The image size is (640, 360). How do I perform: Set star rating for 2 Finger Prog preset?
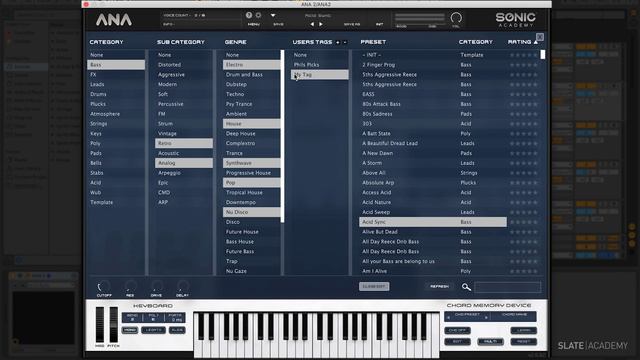(524, 65)
